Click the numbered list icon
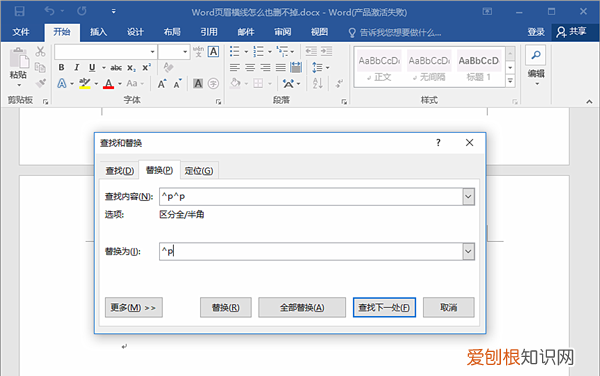 pyautogui.click(x=259, y=51)
